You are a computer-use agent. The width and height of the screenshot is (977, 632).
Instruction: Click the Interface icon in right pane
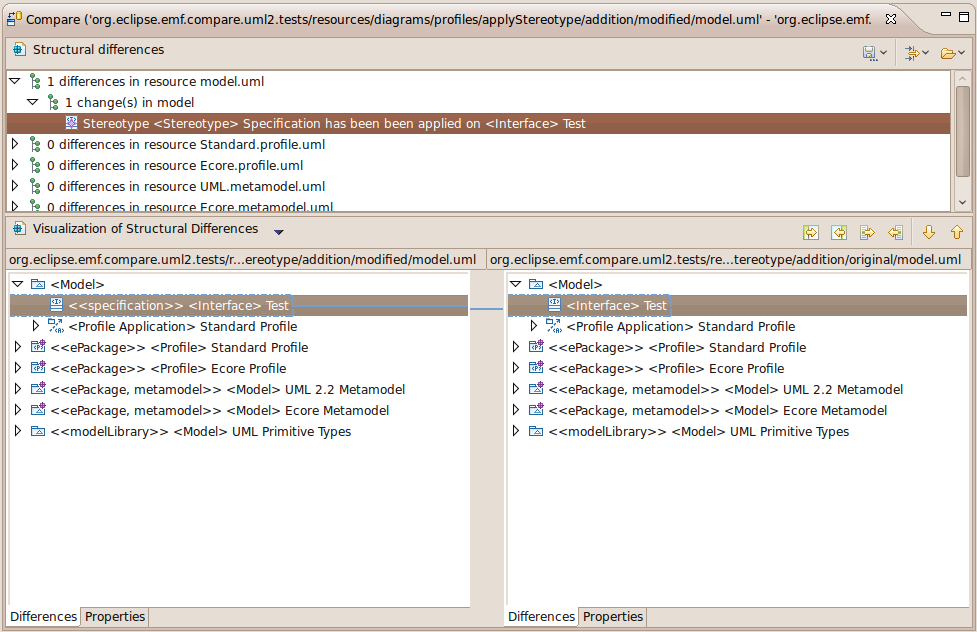point(555,305)
